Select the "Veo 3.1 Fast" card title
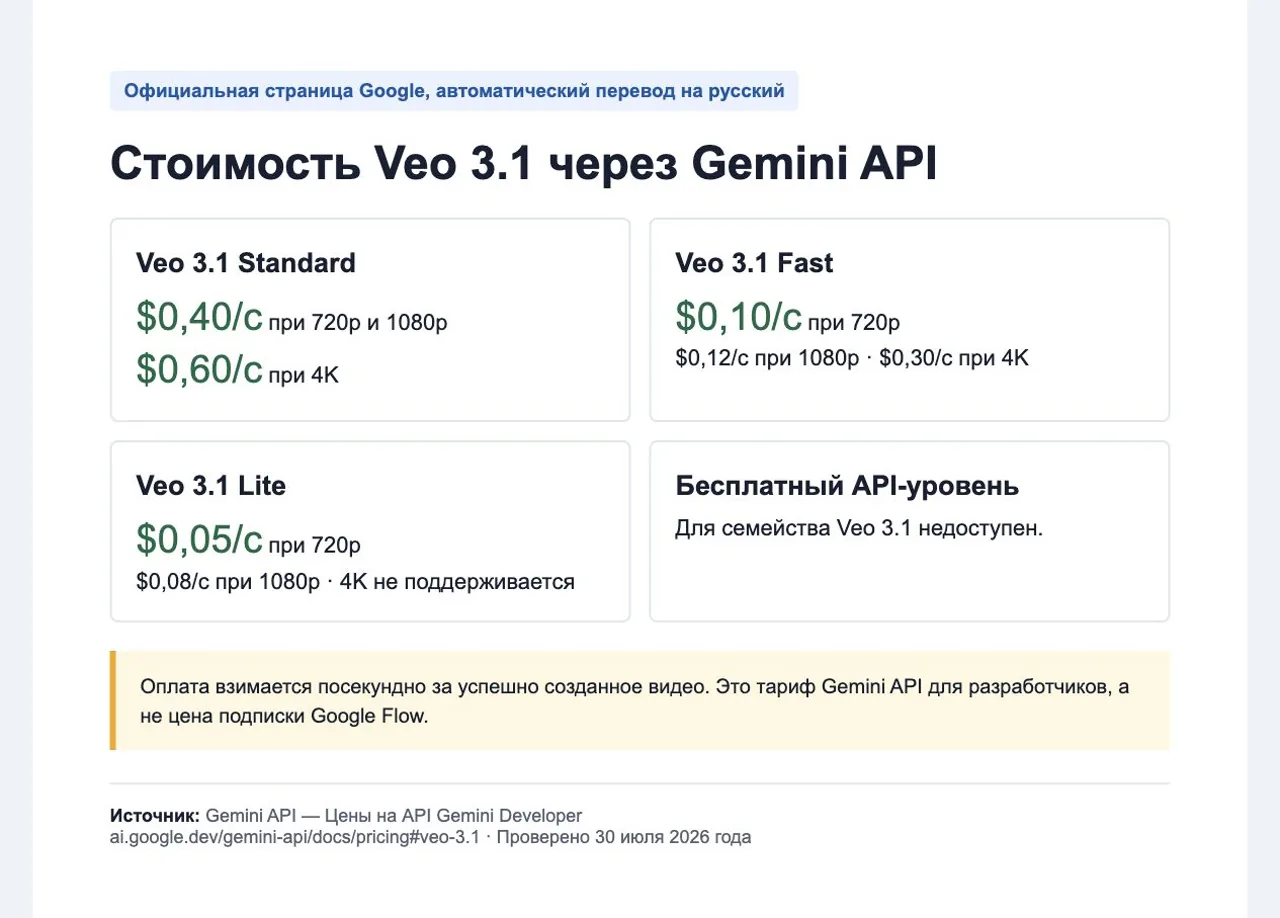The image size is (1280, 918). click(754, 263)
